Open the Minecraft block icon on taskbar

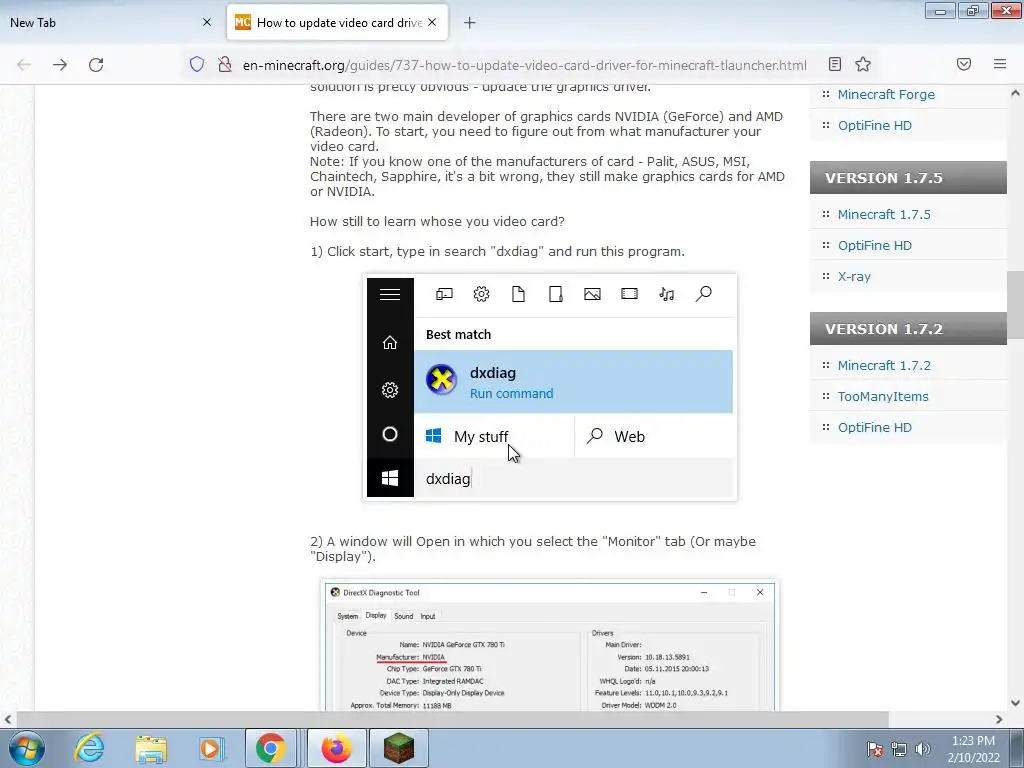click(398, 748)
